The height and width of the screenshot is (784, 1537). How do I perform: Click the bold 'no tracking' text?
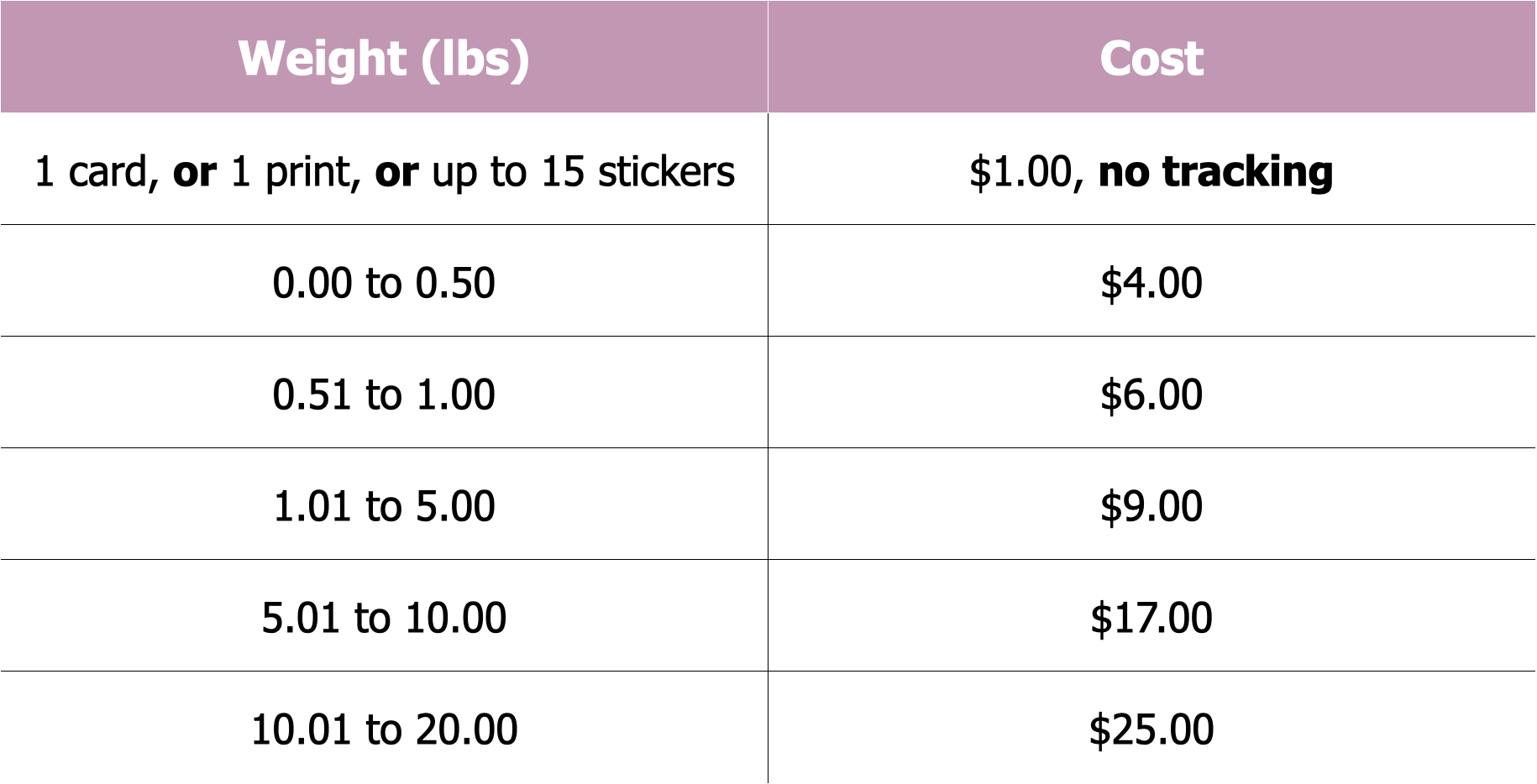(x=1215, y=173)
